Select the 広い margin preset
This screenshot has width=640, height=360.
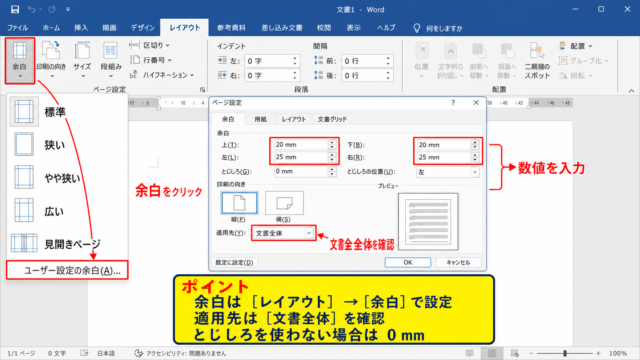(x=67, y=211)
